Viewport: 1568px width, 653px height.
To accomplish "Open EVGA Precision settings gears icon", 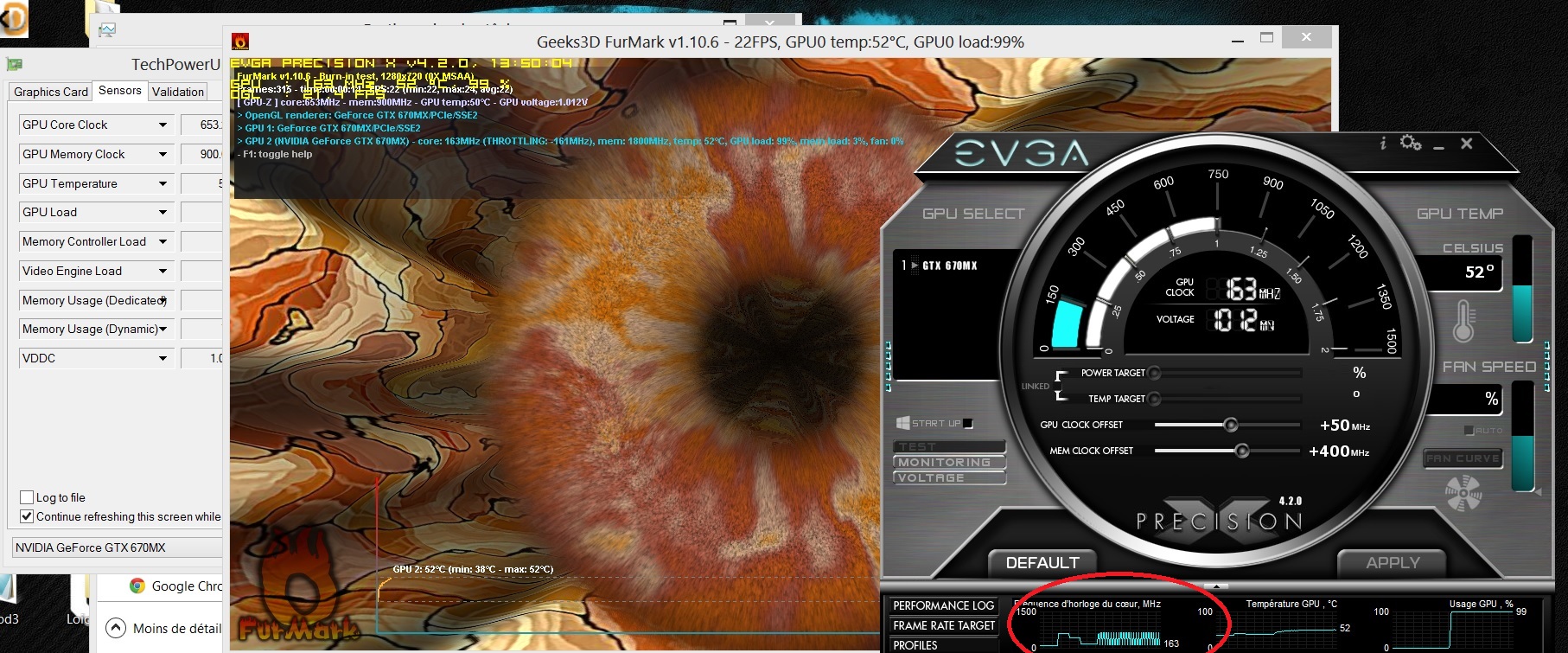I will [1411, 143].
